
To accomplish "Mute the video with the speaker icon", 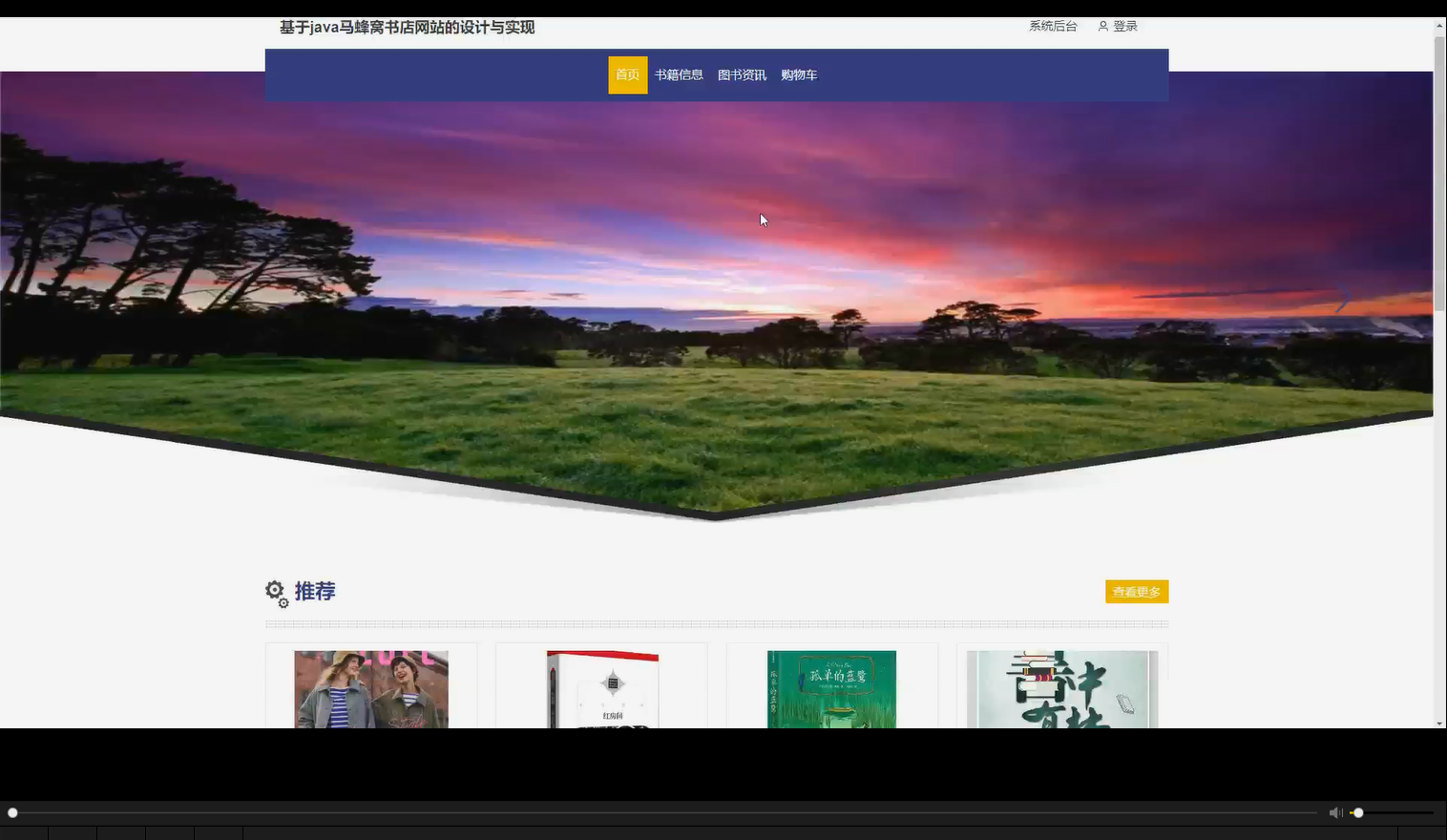I will (x=1335, y=812).
